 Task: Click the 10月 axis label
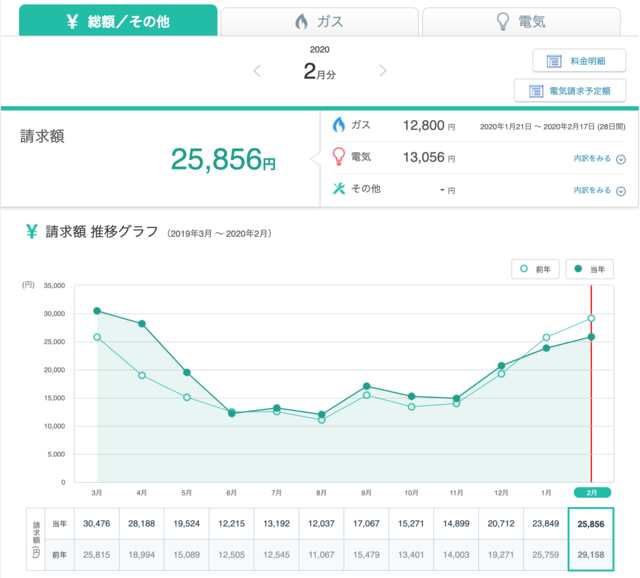coord(411,493)
